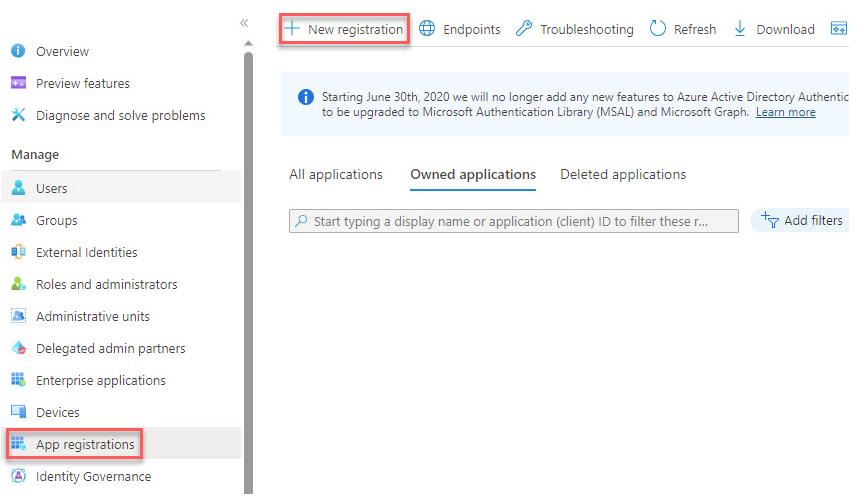Click the Overview info icon
Image resolution: width=865 pixels, height=500 pixels.
tap(18, 51)
